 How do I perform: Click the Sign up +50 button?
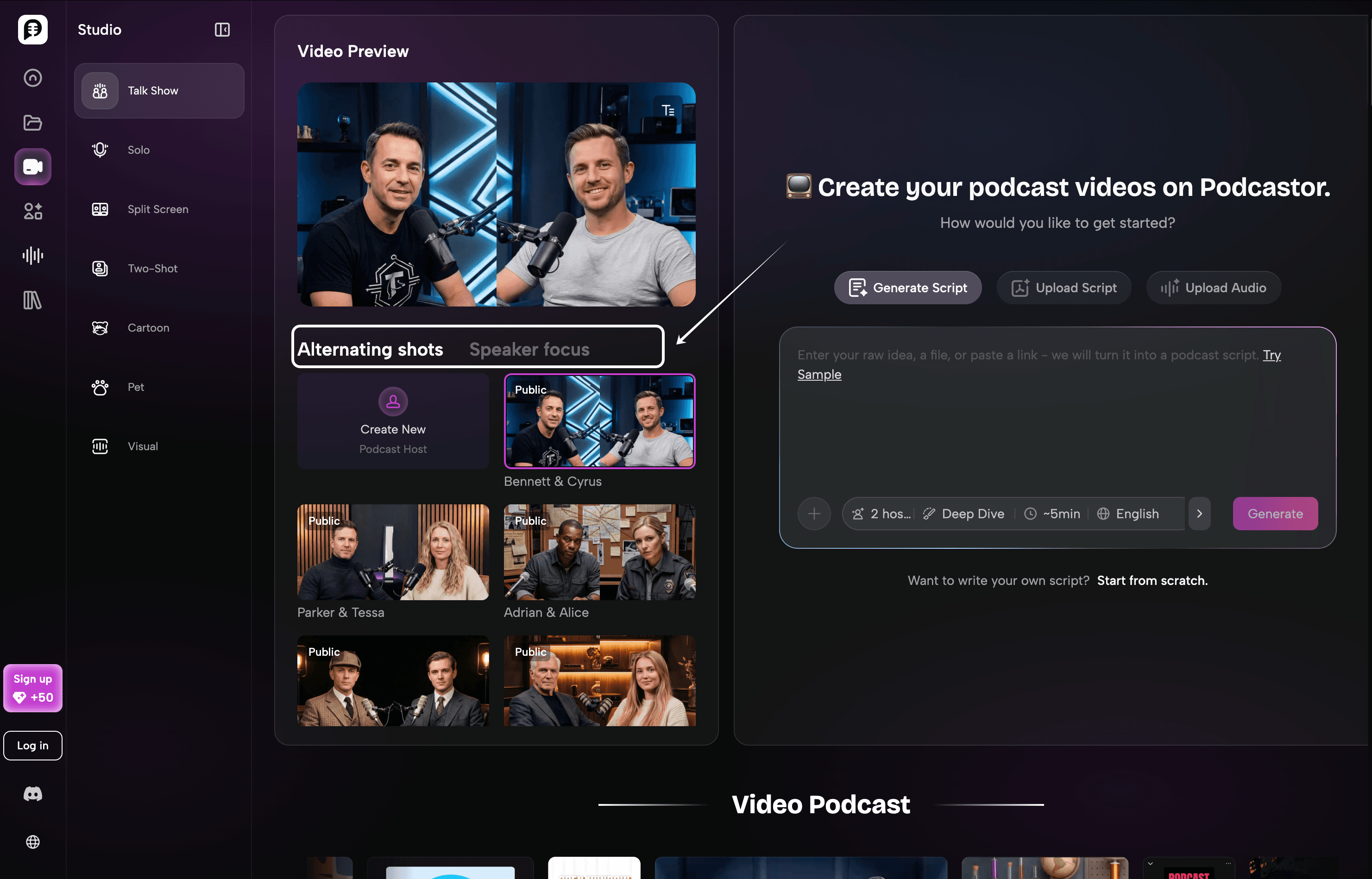(32, 688)
